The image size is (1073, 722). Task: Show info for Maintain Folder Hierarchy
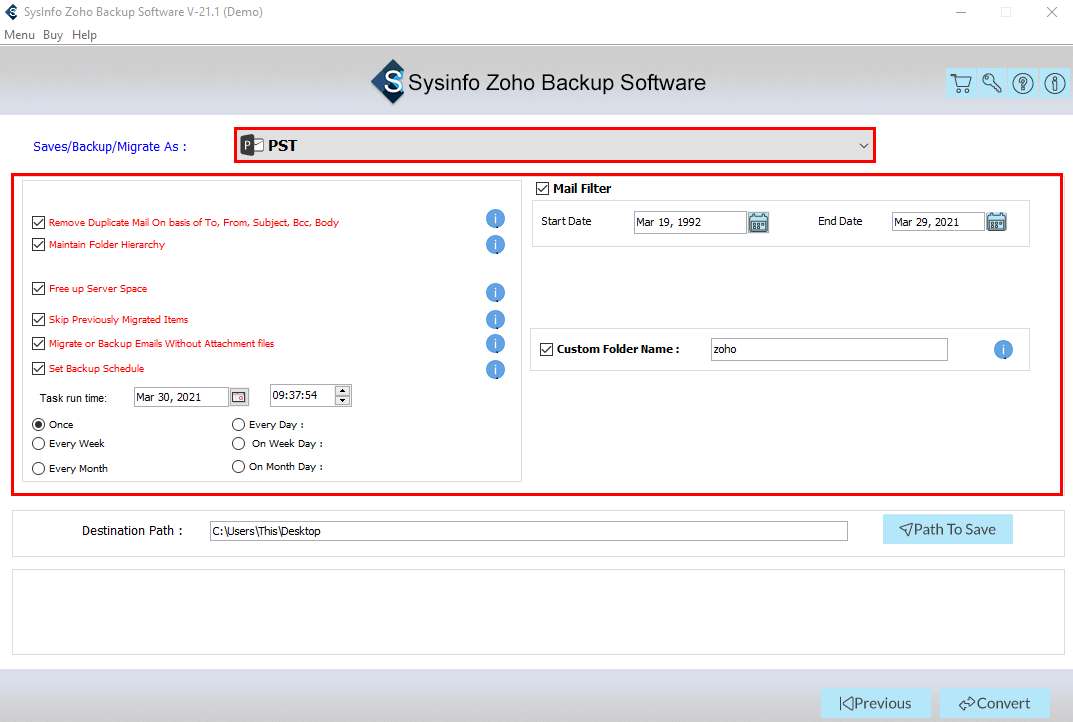click(x=495, y=244)
